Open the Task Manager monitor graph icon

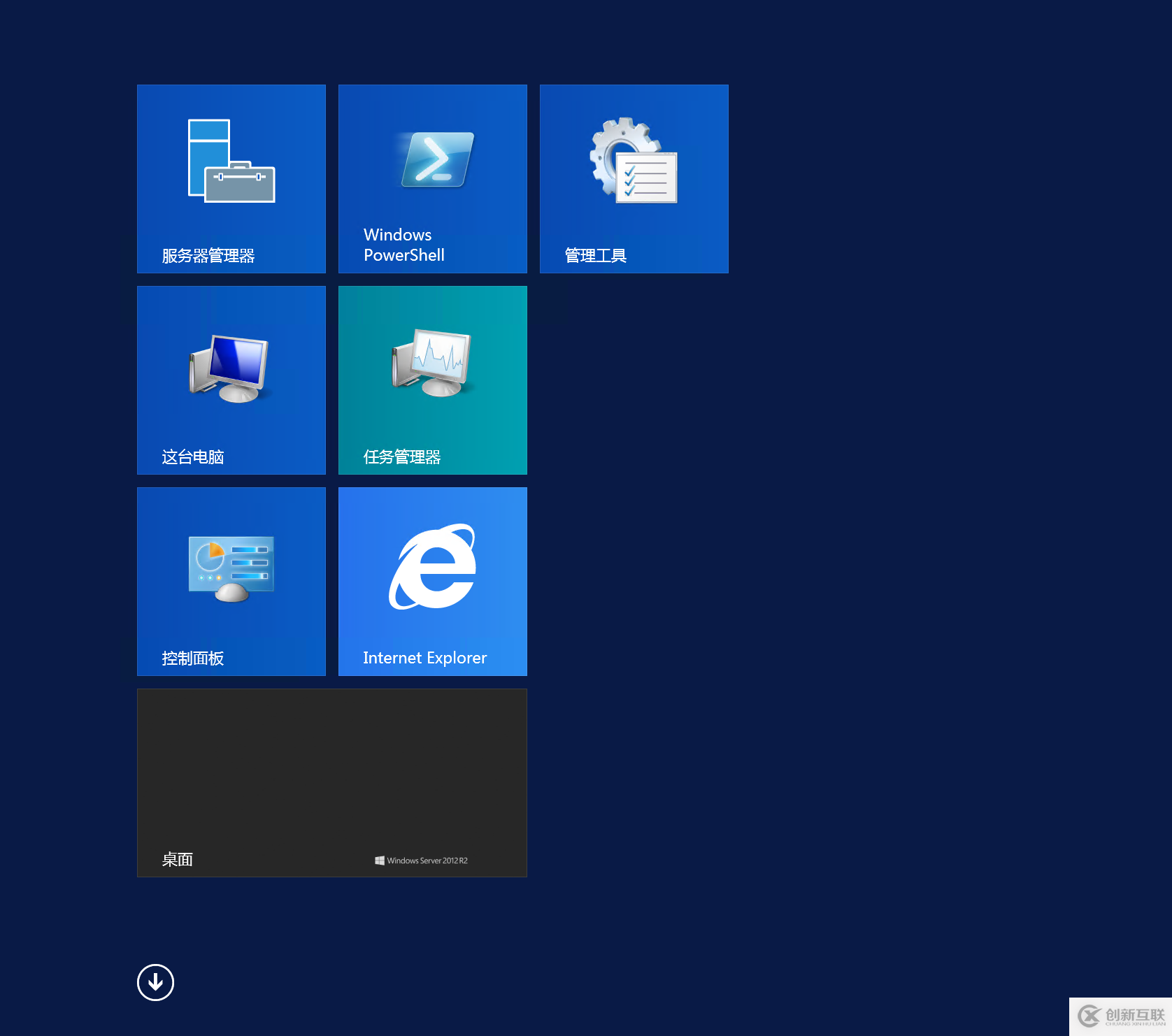(x=432, y=362)
